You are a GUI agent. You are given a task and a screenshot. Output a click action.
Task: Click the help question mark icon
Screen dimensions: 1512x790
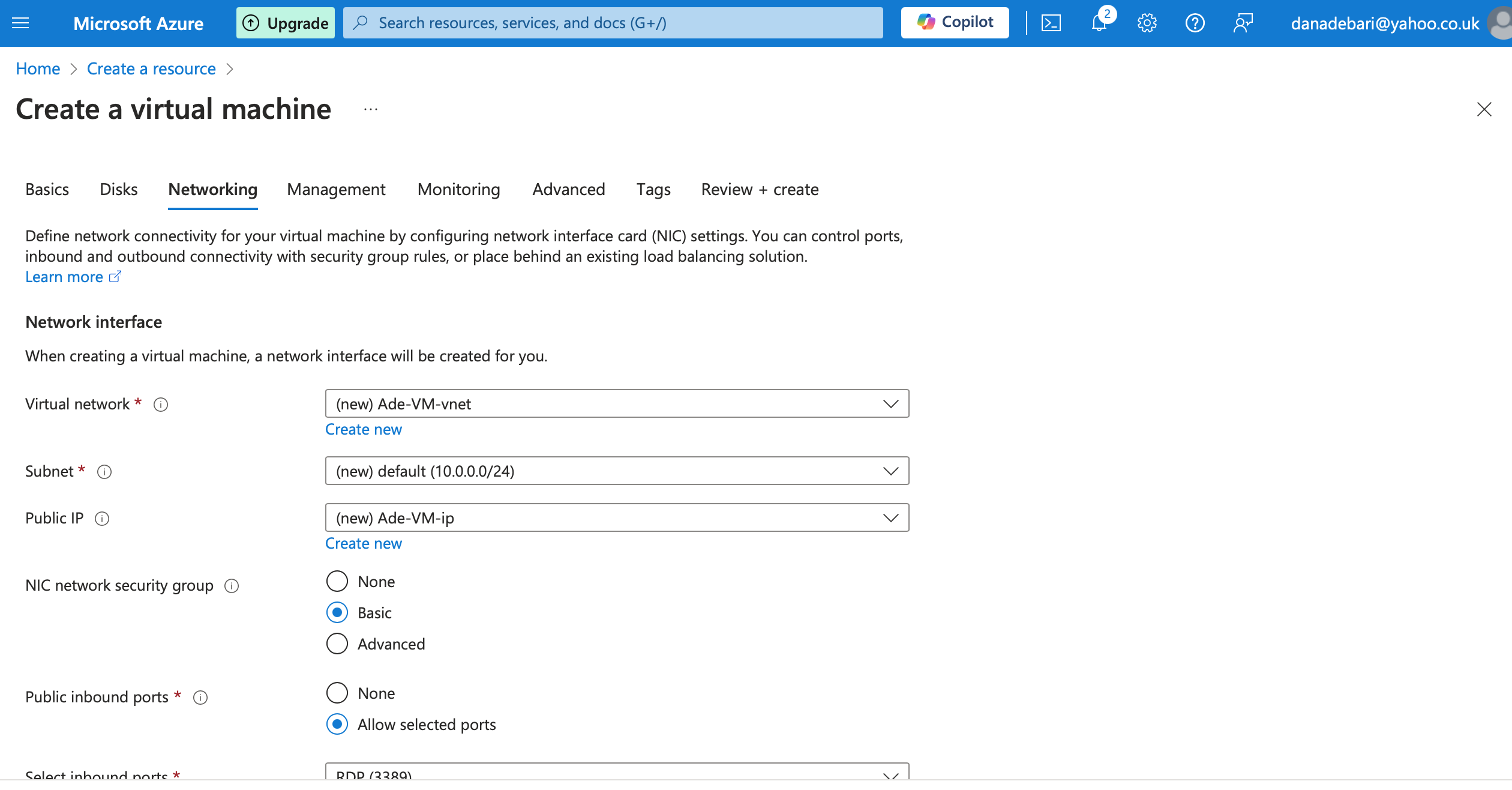1195,23
